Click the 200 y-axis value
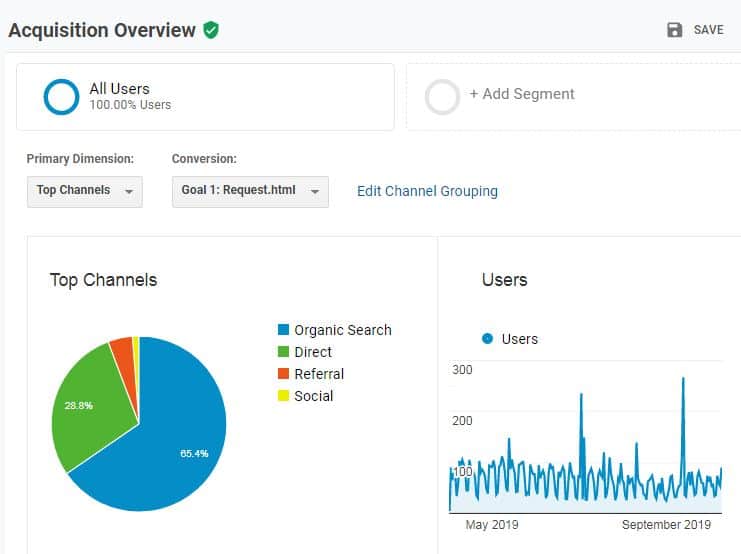This screenshot has height=554, width=741. pos(462,421)
